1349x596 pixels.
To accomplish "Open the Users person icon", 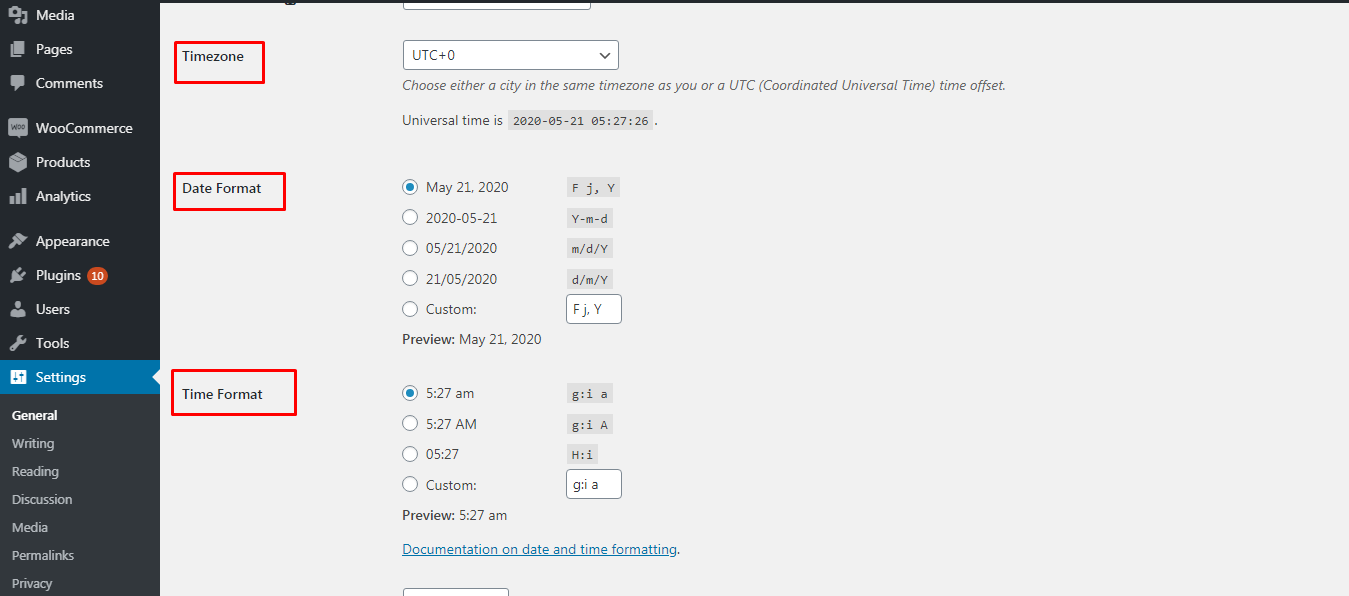I will click(x=18, y=309).
